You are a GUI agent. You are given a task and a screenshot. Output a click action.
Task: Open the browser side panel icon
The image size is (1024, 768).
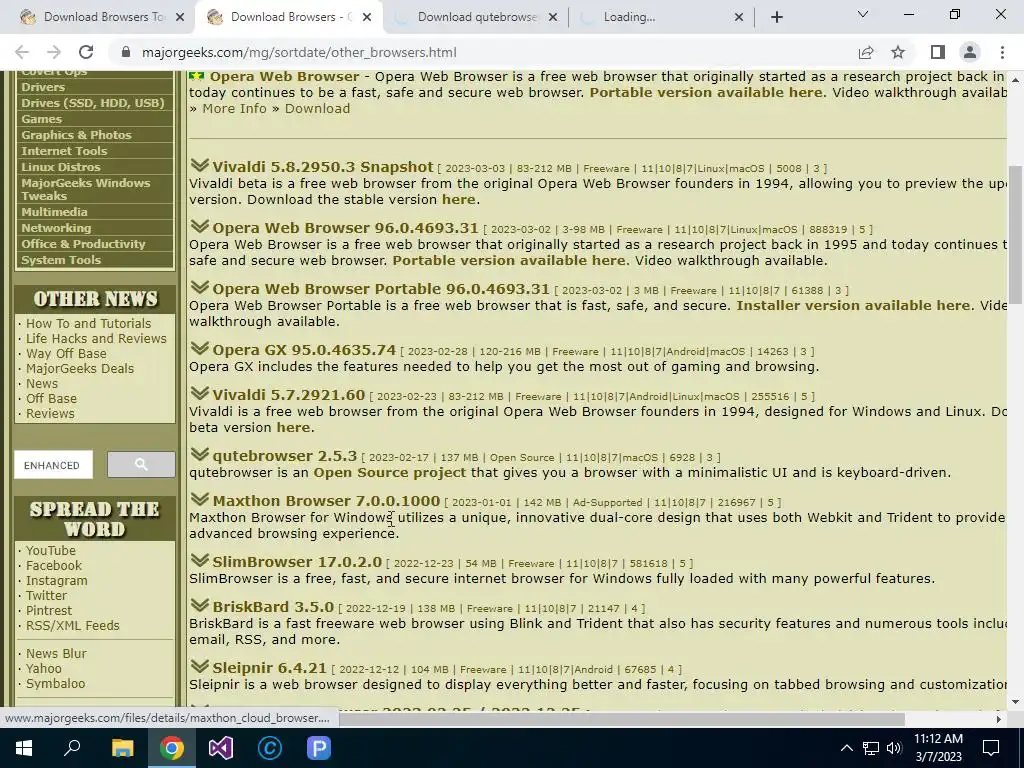[x=938, y=52]
